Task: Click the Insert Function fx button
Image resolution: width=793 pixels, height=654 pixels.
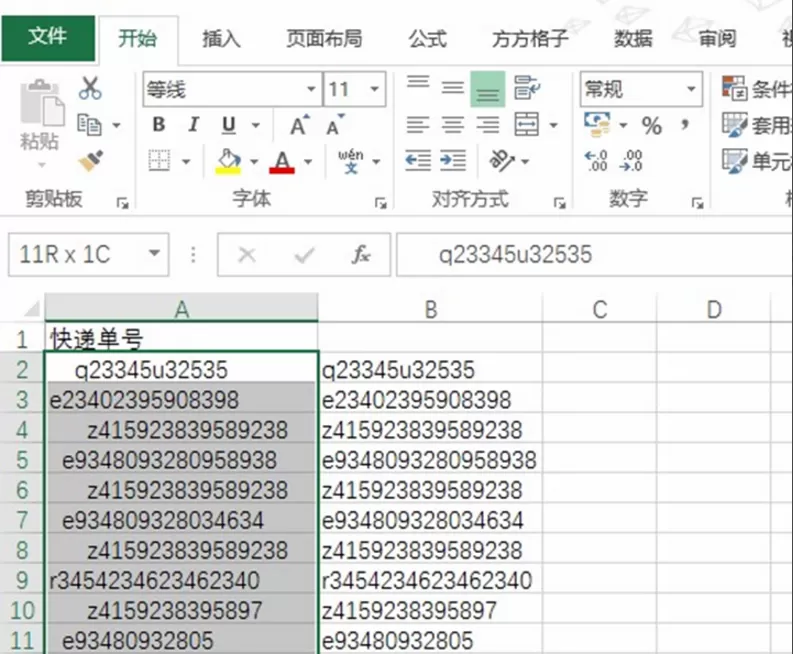Action: click(361, 254)
